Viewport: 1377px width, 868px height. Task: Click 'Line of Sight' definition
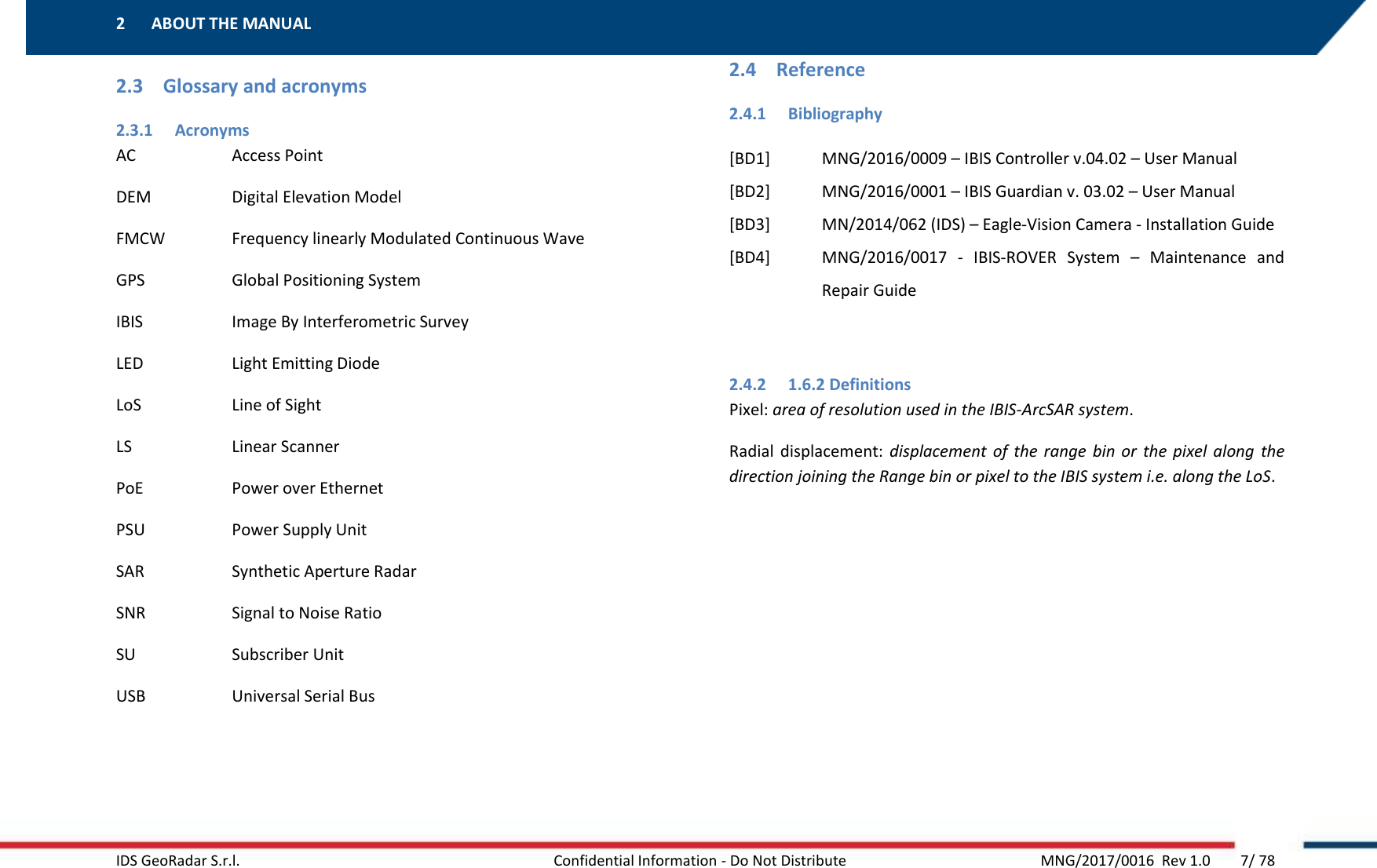pos(276,405)
